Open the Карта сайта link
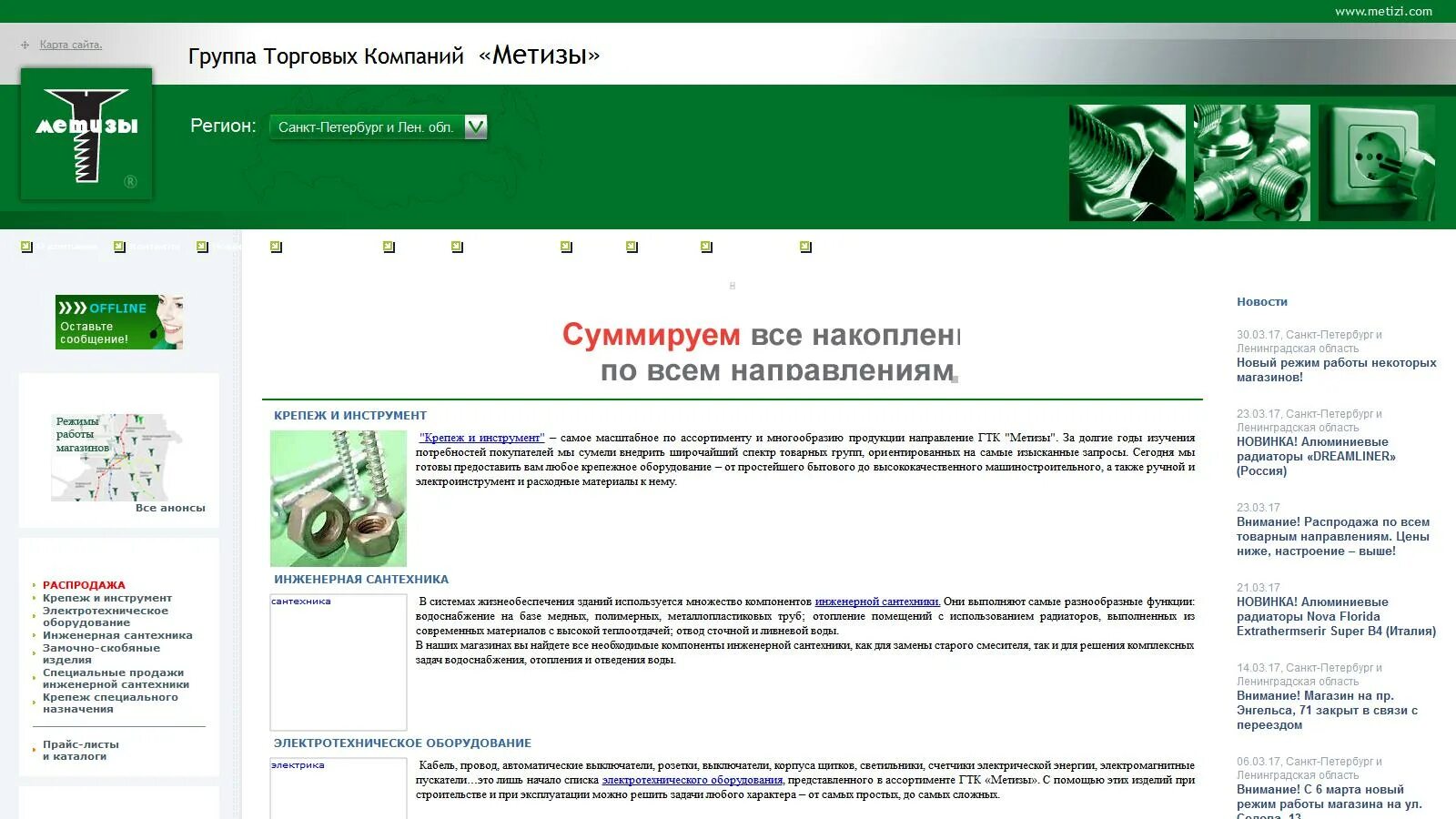This screenshot has height=819, width=1456. (x=71, y=45)
